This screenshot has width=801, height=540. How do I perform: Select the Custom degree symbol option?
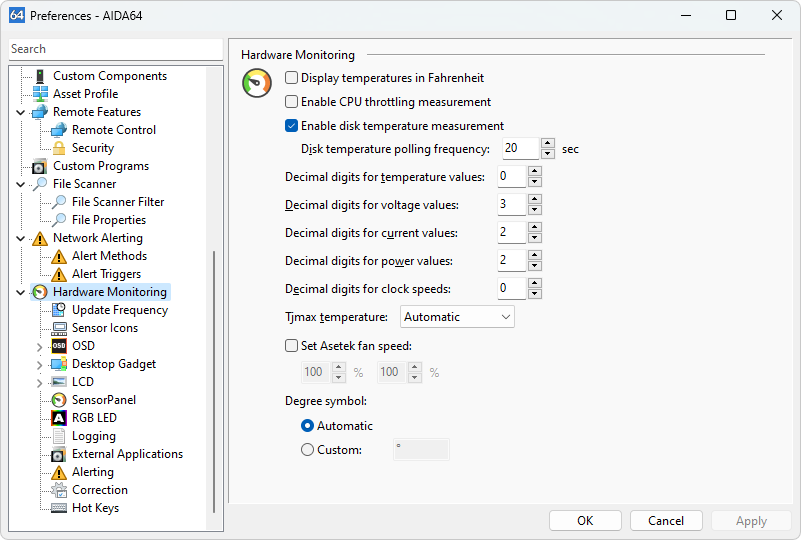[x=308, y=450]
